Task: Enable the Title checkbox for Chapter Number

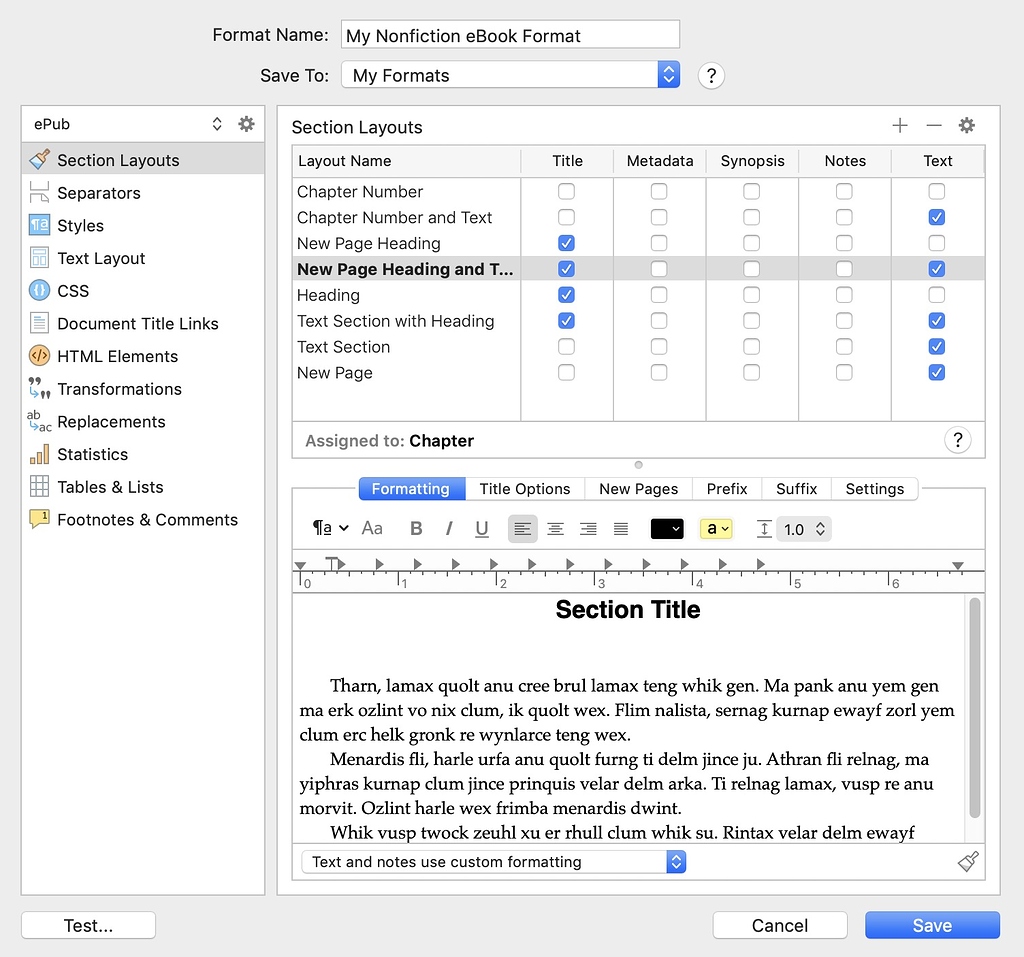Action: (567, 191)
